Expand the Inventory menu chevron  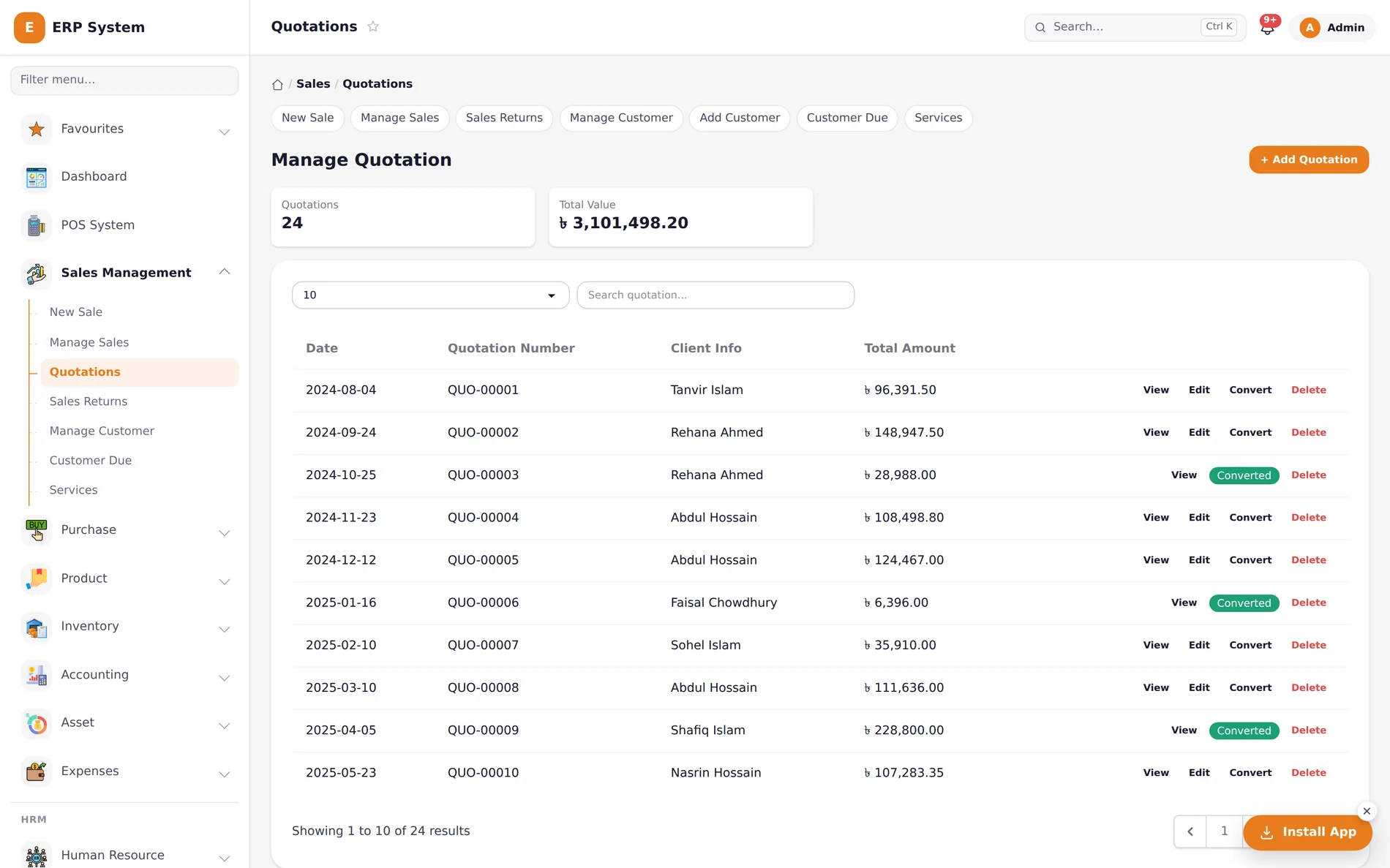(225, 630)
